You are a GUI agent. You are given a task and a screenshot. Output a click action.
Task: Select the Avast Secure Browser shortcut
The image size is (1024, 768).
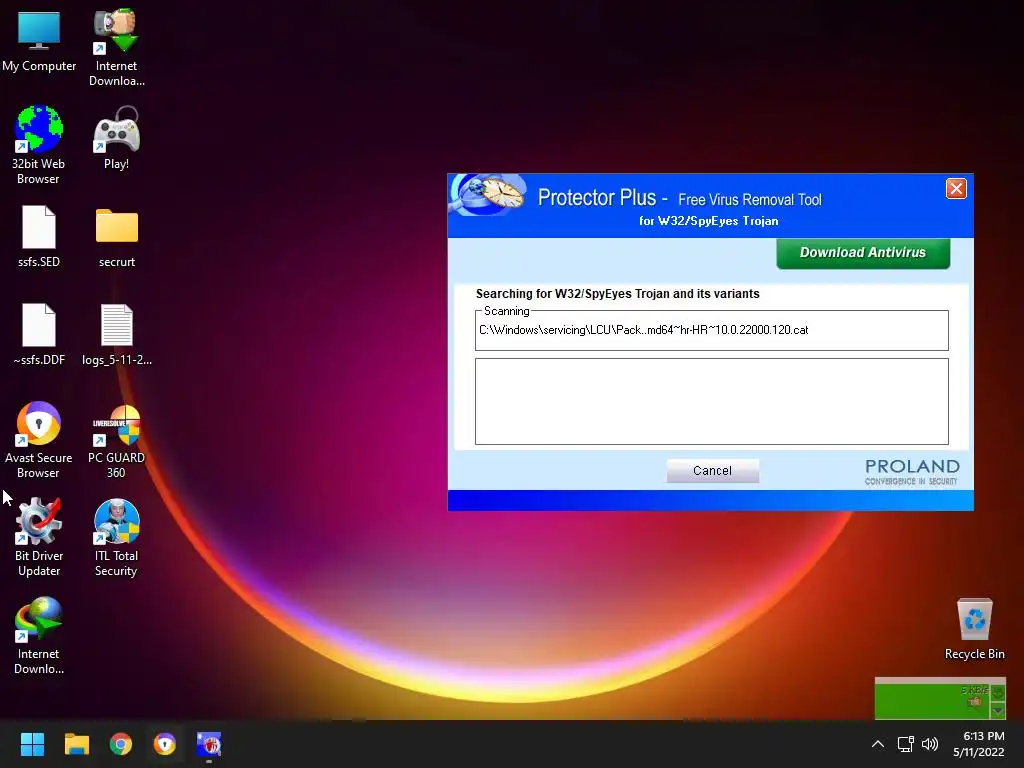coord(39,440)
